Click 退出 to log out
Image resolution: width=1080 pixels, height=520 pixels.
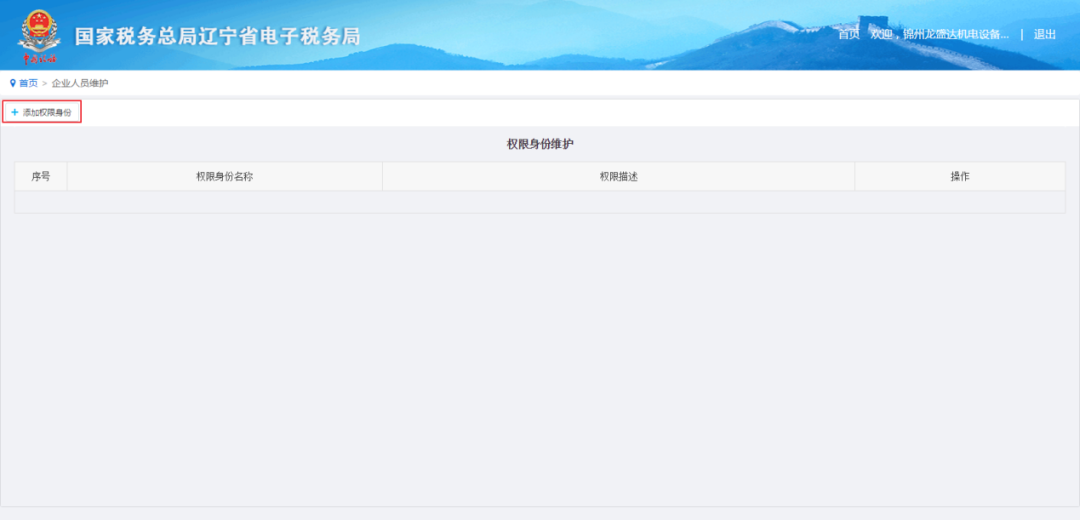click(x=1044, y=34)
